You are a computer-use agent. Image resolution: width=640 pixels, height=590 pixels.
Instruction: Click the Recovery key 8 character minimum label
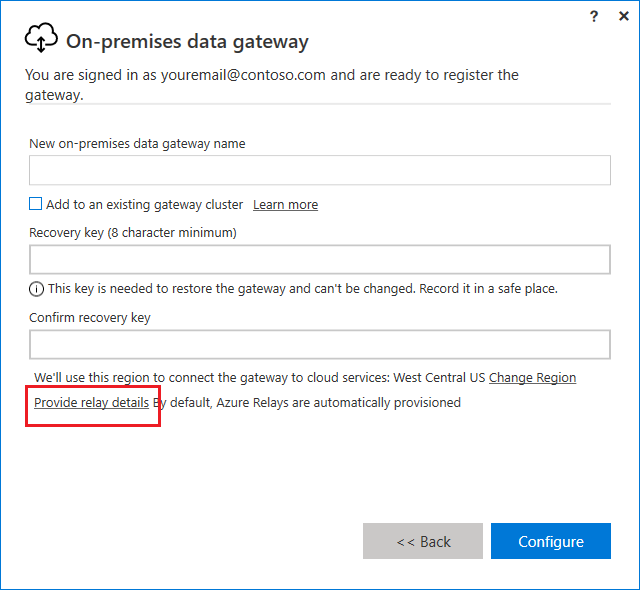[133, 233]
